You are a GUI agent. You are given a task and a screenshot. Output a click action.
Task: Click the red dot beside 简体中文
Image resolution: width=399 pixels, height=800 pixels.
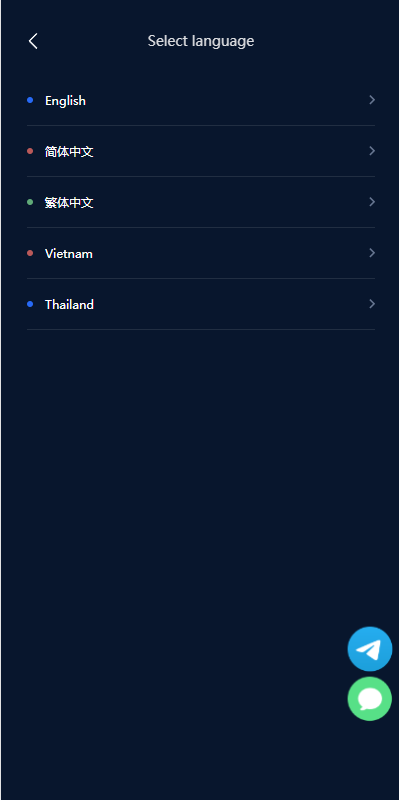click(30, 151)
